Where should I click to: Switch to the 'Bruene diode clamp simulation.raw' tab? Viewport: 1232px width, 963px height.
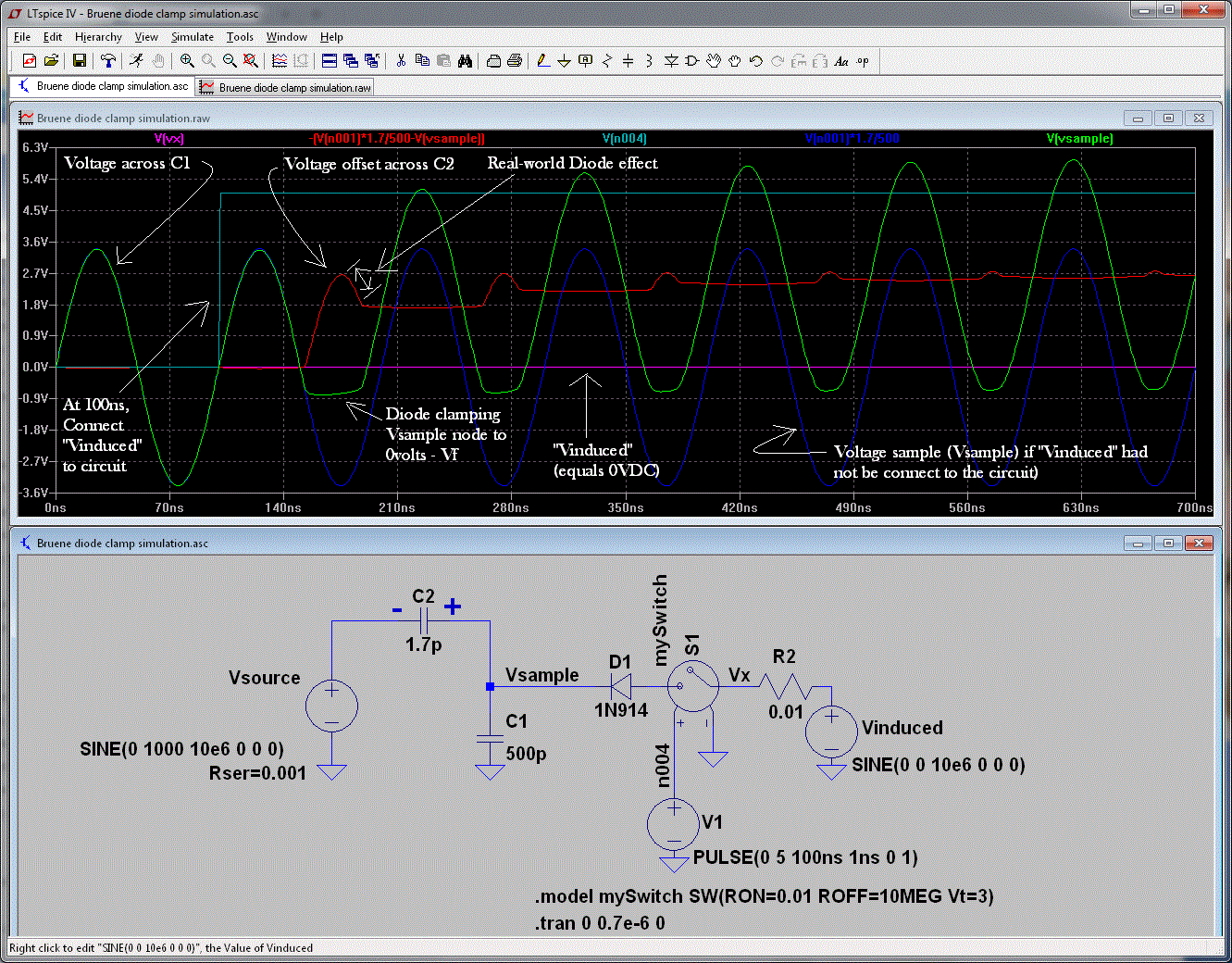[x=285, y=88]
